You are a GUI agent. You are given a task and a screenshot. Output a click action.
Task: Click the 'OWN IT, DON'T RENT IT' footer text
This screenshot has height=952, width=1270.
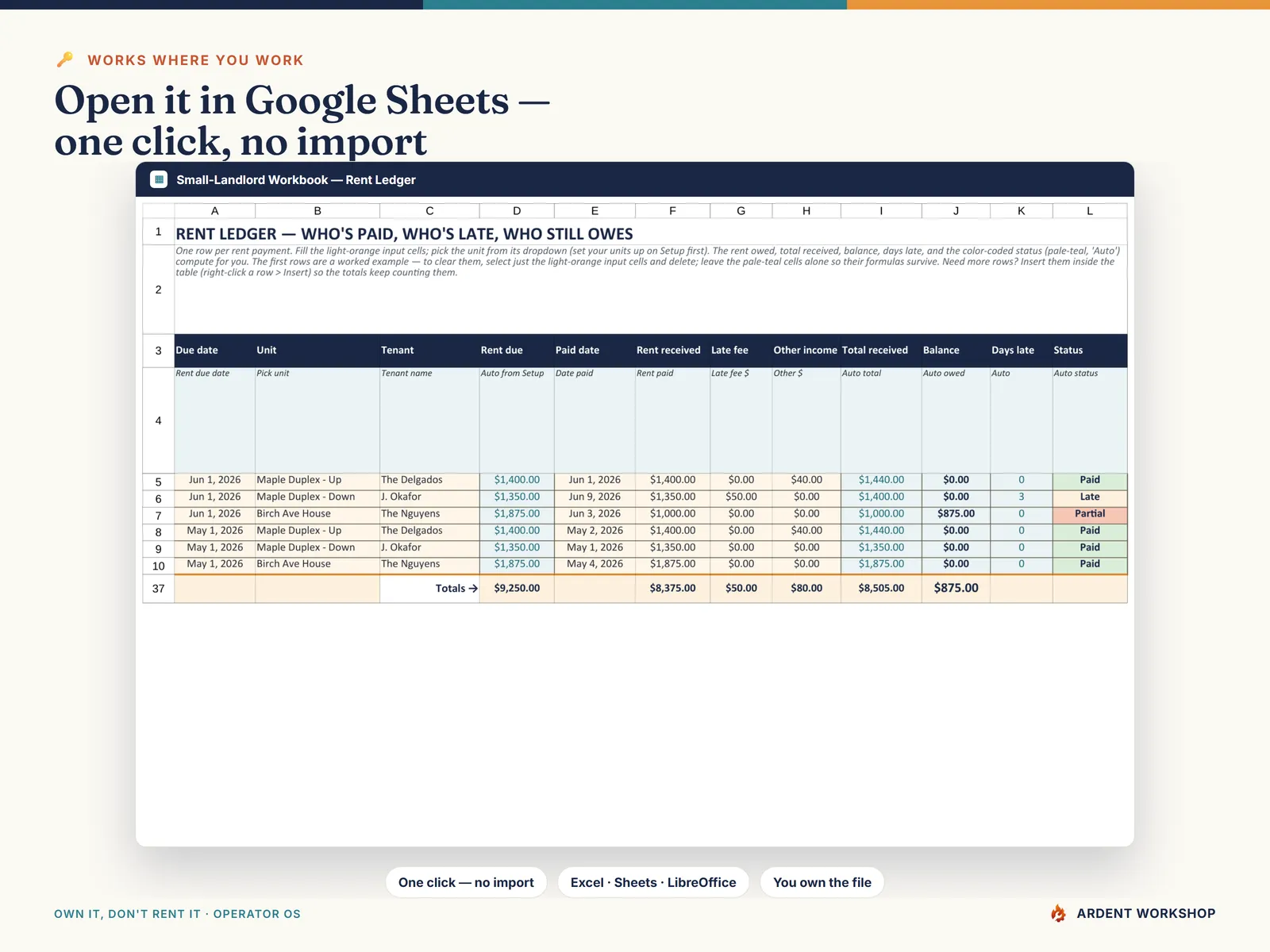pyautogui.click(x=127, y=914)
